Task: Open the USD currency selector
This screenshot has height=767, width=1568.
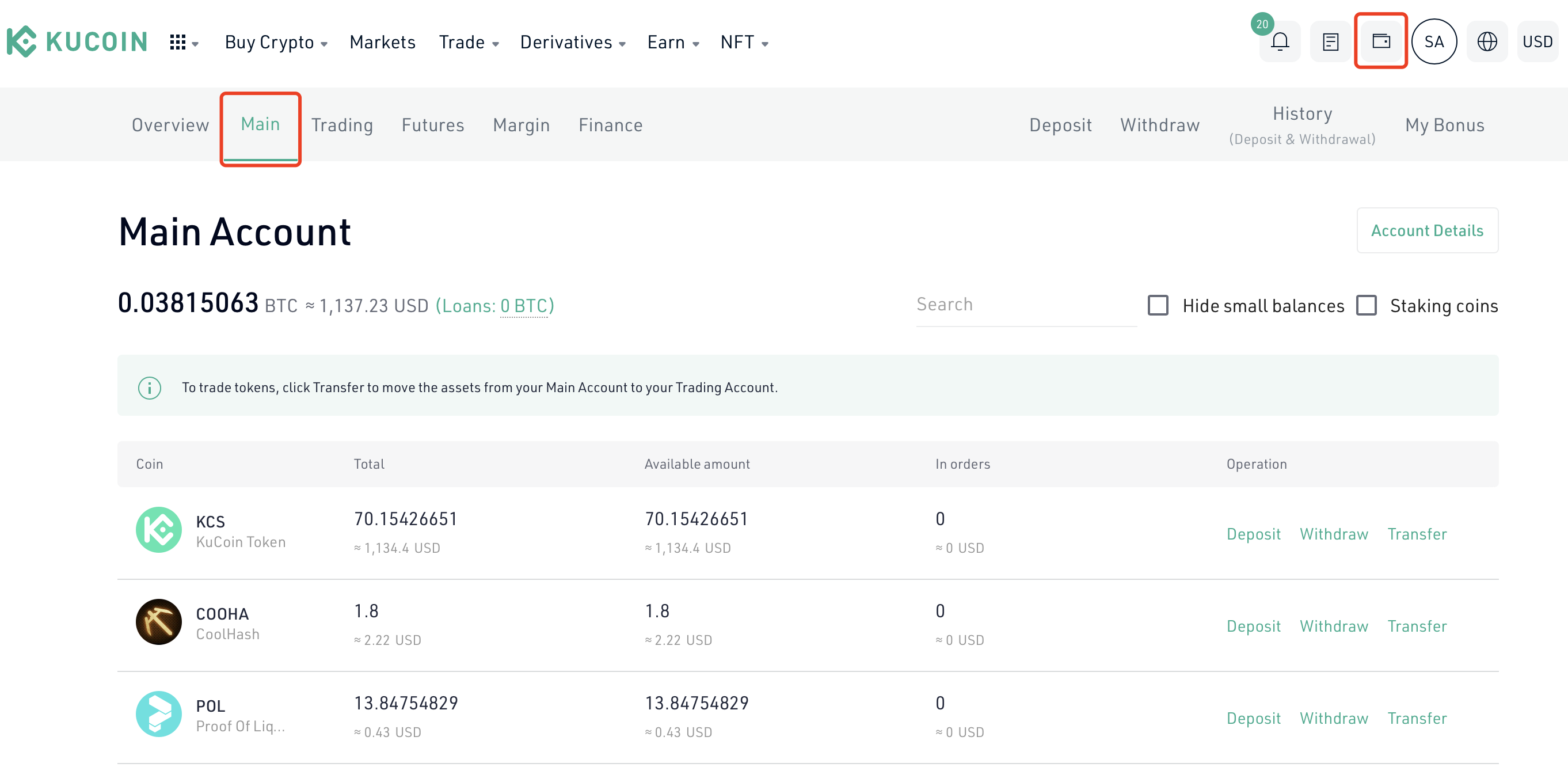Action: [1537, 41]
